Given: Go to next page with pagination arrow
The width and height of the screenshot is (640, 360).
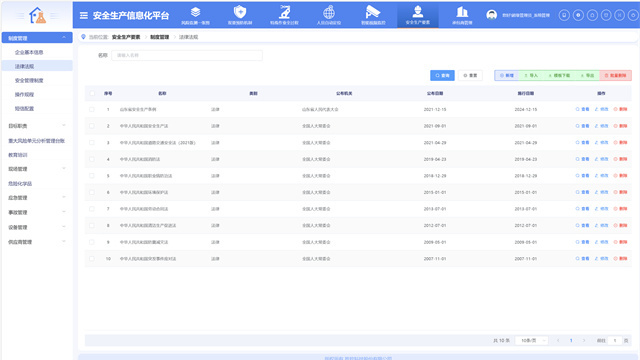Looking at the screenshot, I should pos(584,340).
